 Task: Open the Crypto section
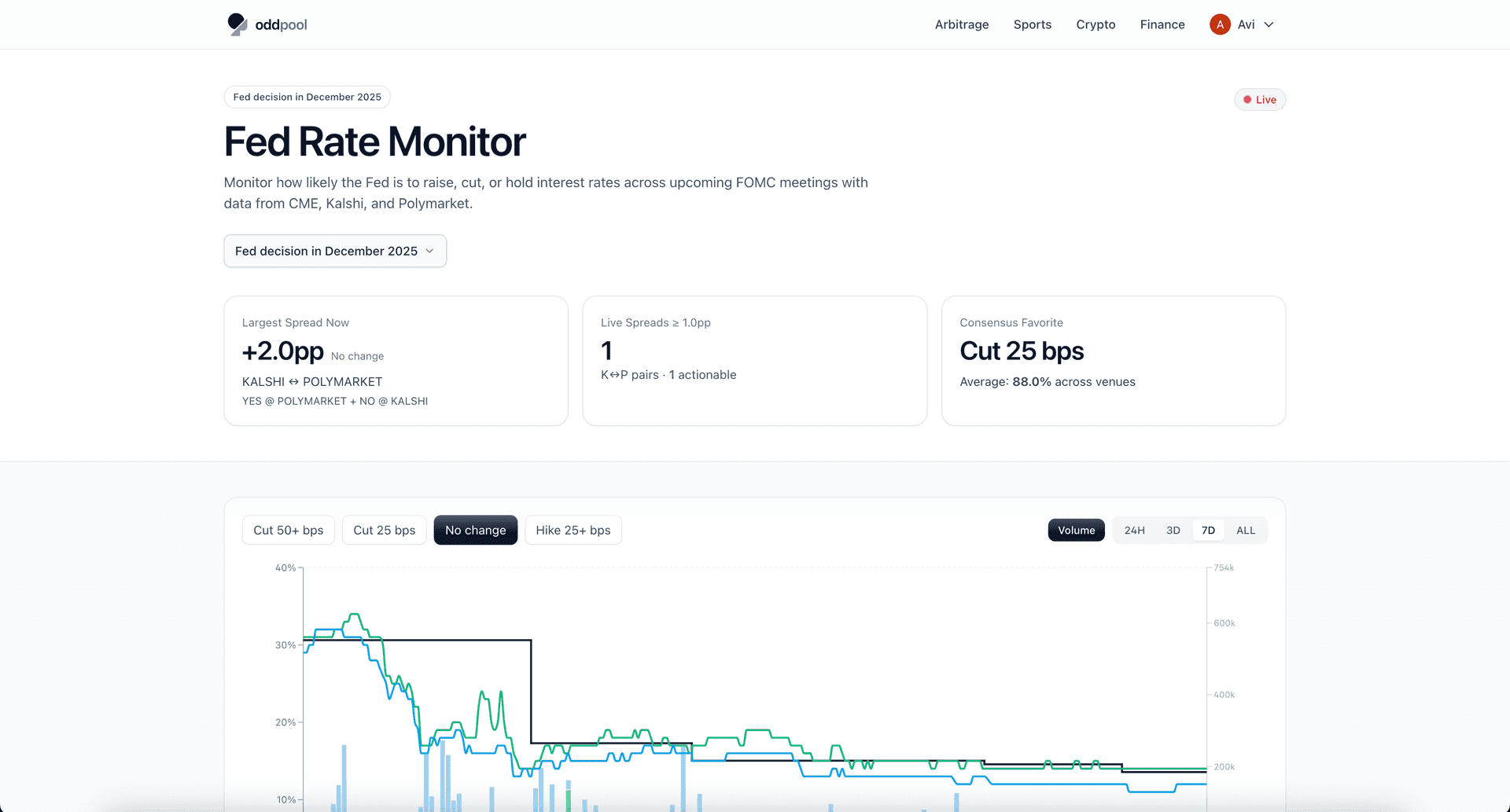[1096, 24]
